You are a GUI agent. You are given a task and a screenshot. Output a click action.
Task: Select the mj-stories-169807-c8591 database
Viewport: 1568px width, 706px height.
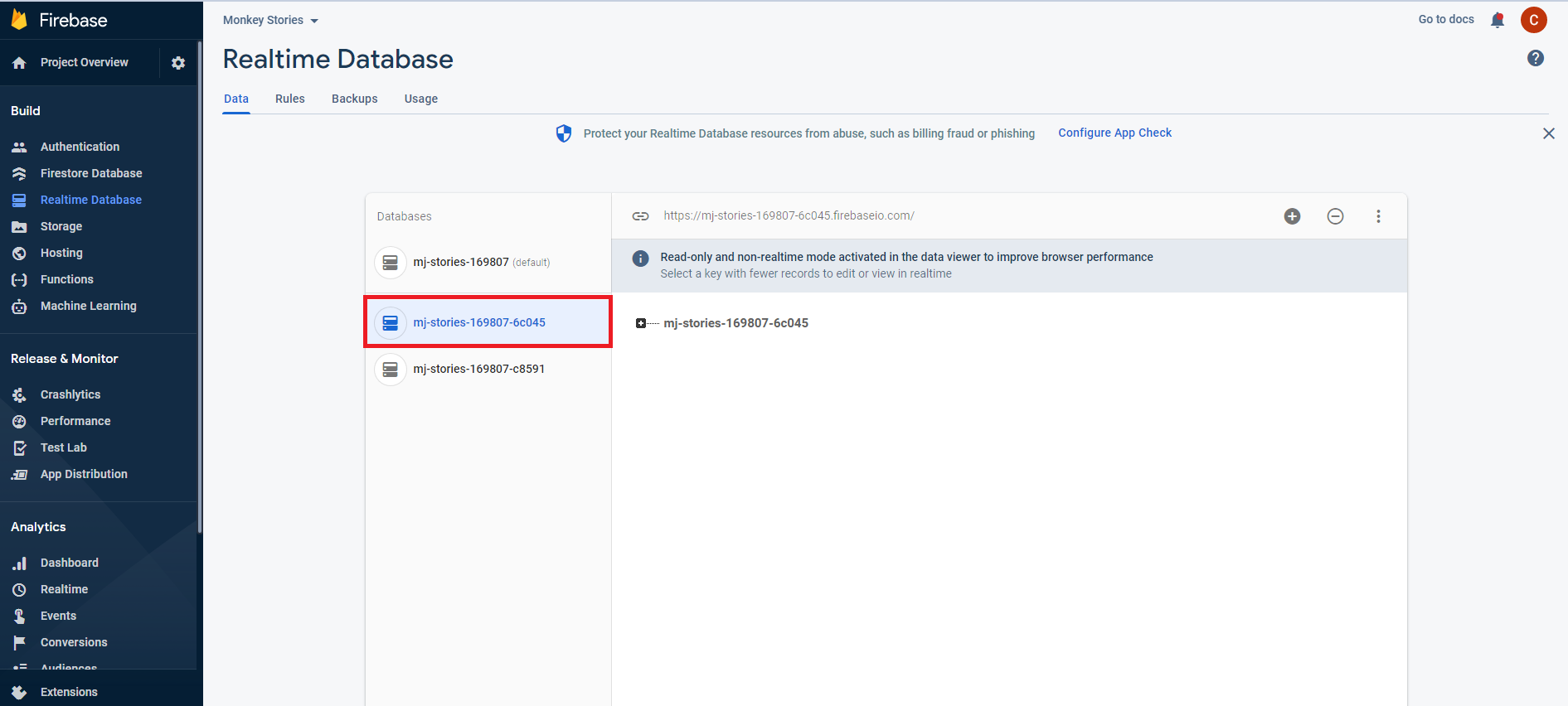pyautogui.click(x=488, y=369)
